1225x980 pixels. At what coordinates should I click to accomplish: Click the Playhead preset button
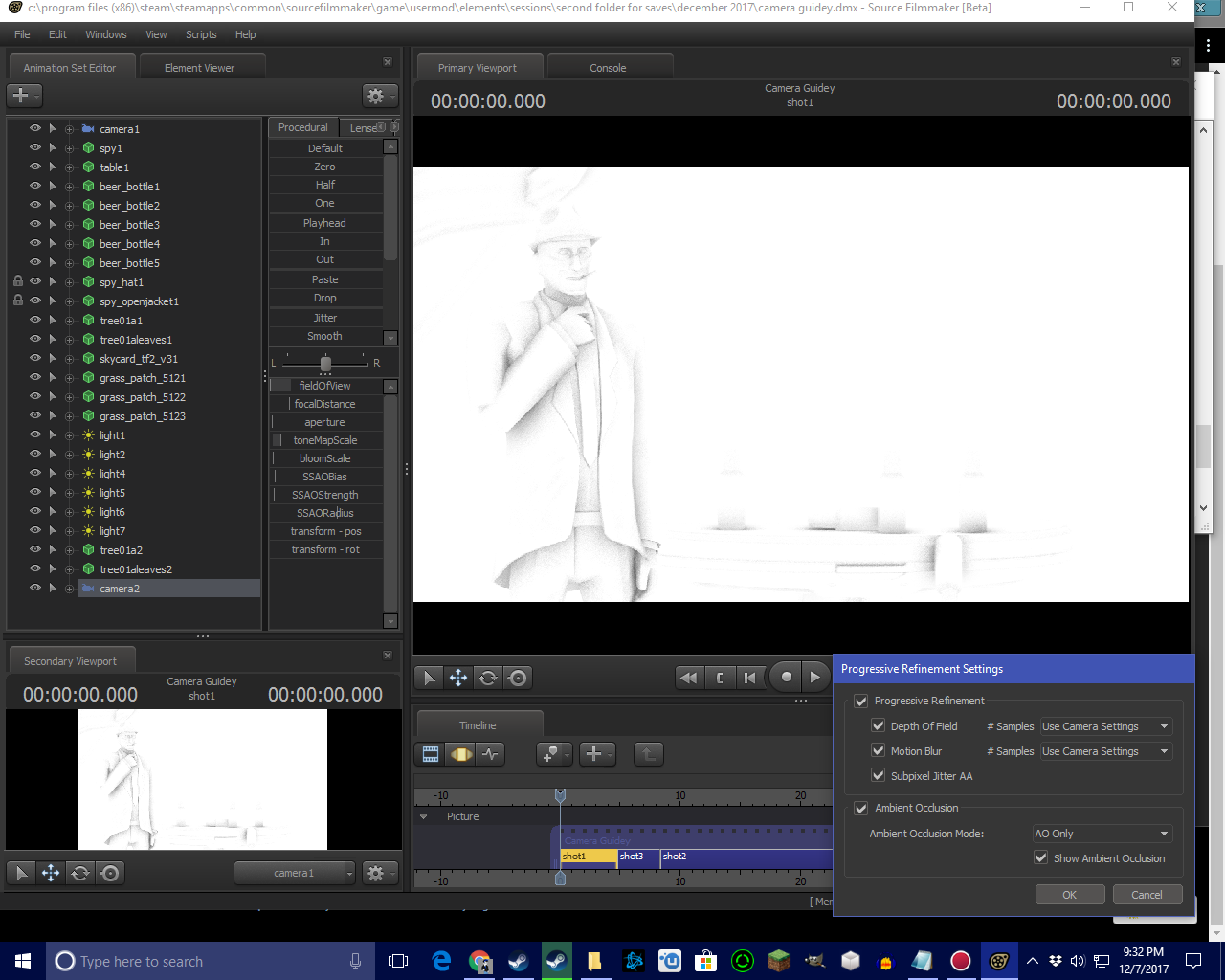click(x=325, y=223)
